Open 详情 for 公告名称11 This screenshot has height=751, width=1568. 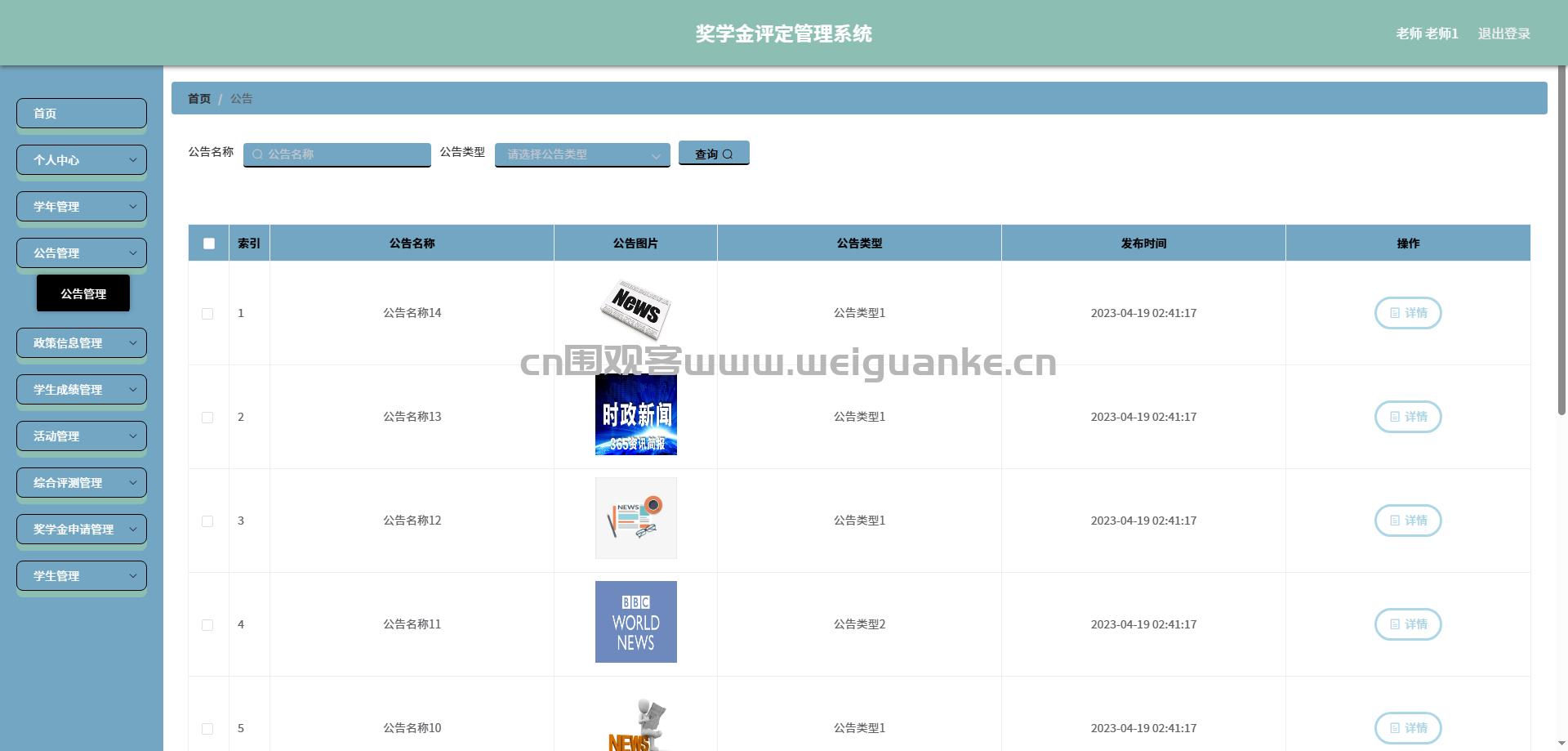click(x=1408, y=624)
